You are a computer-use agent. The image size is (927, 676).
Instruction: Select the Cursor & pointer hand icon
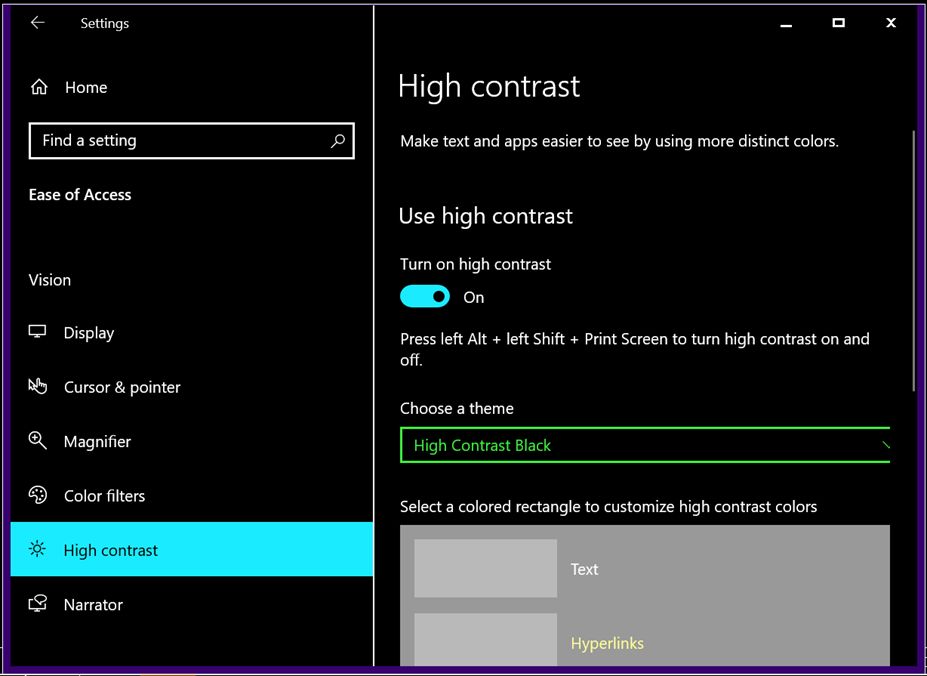(x=37, y=386)
